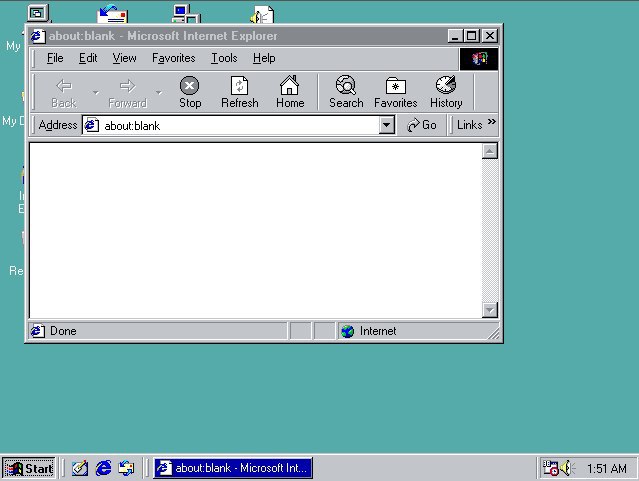The height and width of the screenshot is (481, 639).
Task: Expand the Links bar chevron
Action: click(492, 121)
